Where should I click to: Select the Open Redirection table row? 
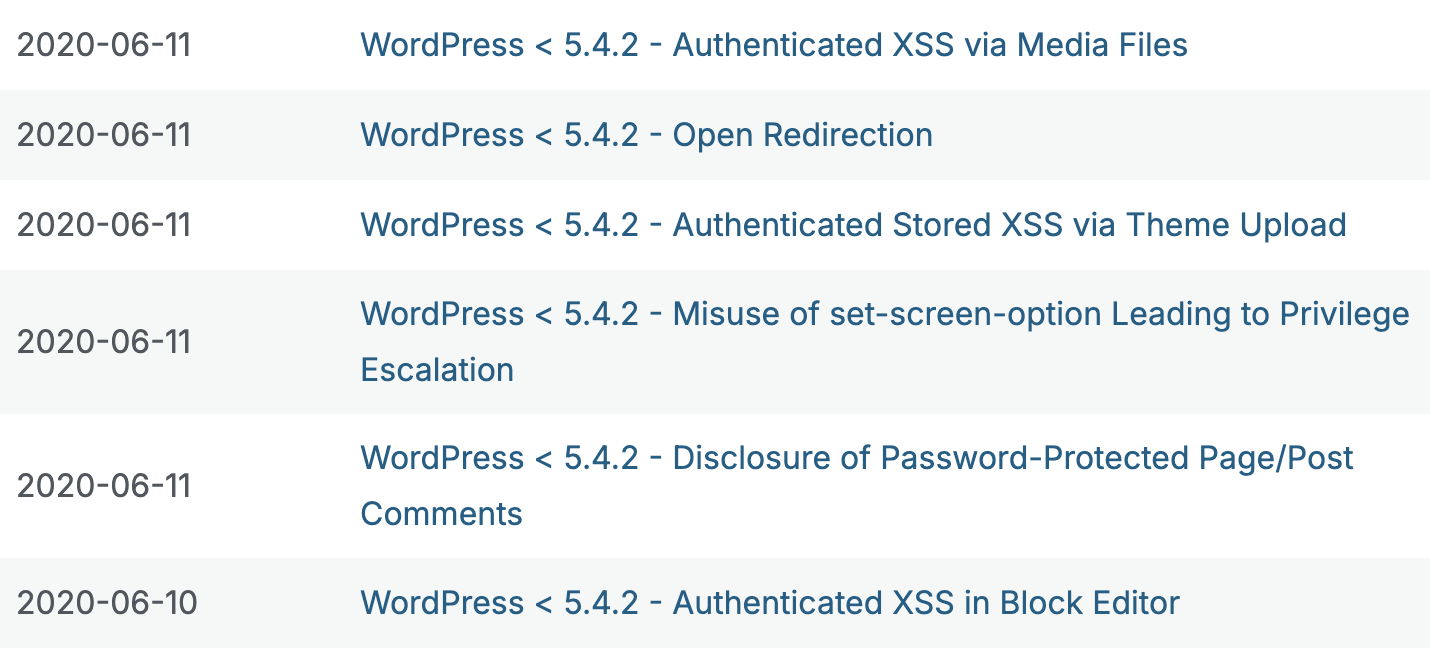(715, 135)
